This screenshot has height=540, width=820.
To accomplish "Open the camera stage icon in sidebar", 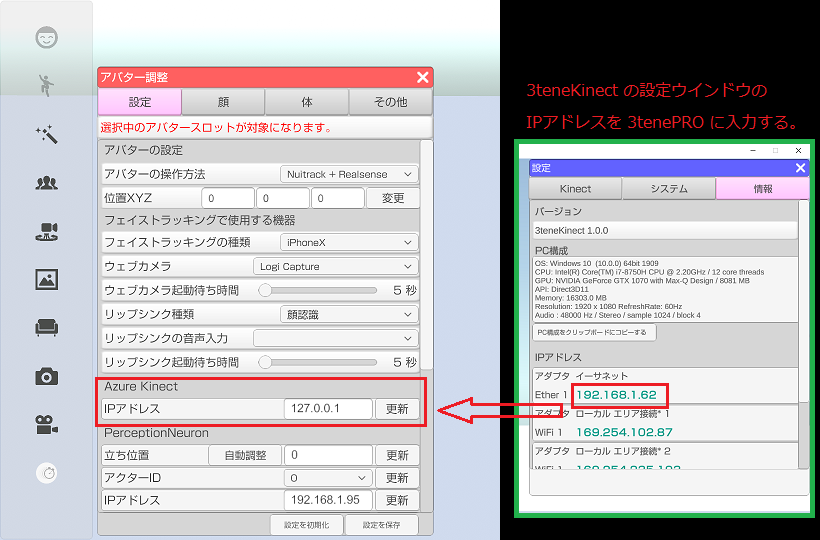I will [x=47, y=231].
